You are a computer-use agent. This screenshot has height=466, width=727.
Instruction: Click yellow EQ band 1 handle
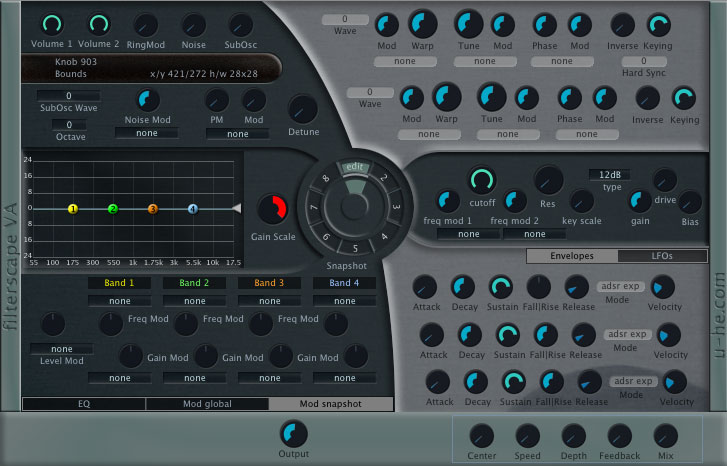pos(73,209)
